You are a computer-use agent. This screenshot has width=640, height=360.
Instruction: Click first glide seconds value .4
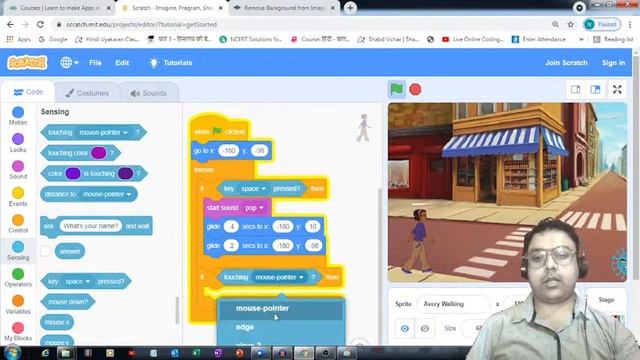tap(231, 227)
